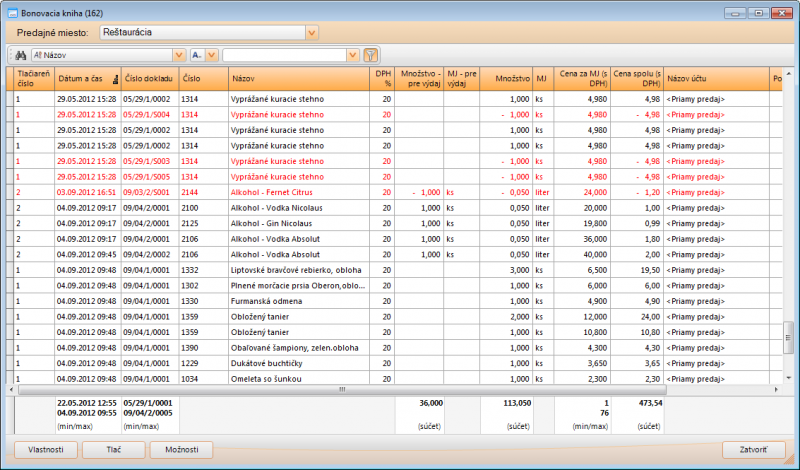Image resolution: width=800 pixels, height=470 pixels.
Task: Open the Predajné miesto dropdown
Action: click(311, 33)
